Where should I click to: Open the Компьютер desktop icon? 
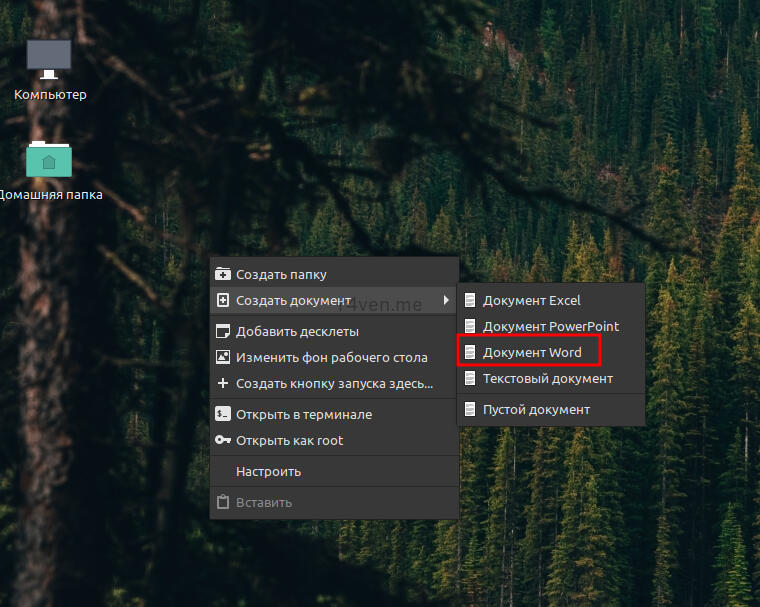tap(49, 59)
